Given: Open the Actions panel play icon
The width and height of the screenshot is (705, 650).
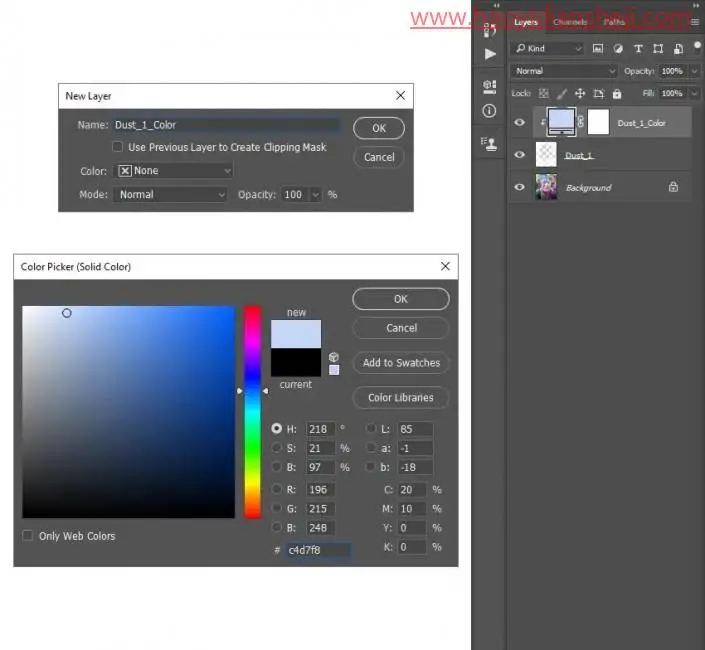Looking at the screenshot, I should pyautogui.click(x=490, y=54).
